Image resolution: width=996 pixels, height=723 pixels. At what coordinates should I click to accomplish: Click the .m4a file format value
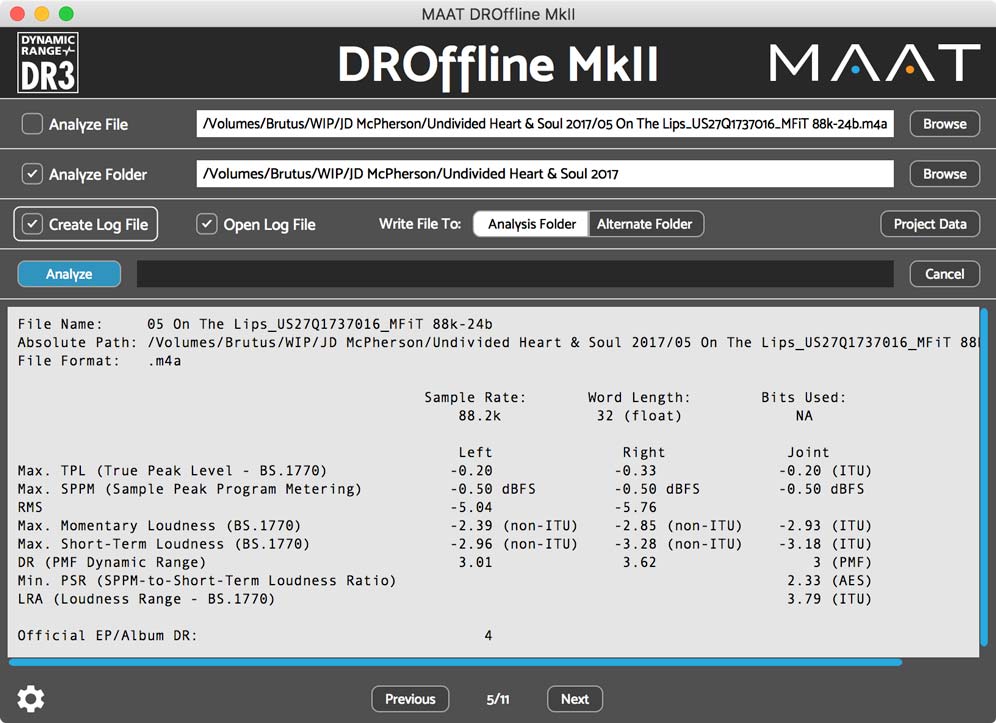(164, 361)
